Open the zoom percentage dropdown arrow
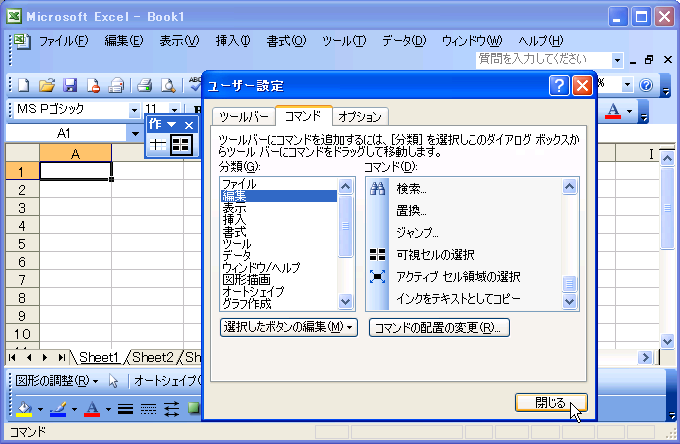The image size is (680, 444). tap(627, 85)
